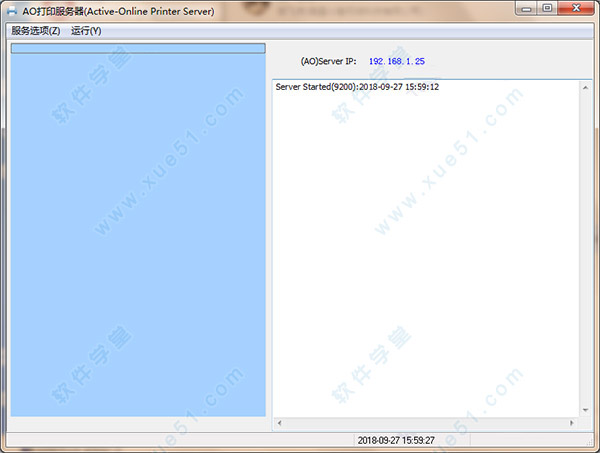Screen dimensions: 600x453
Task: Click the log's vertical scrollbar up arrow
Action: 585,88
